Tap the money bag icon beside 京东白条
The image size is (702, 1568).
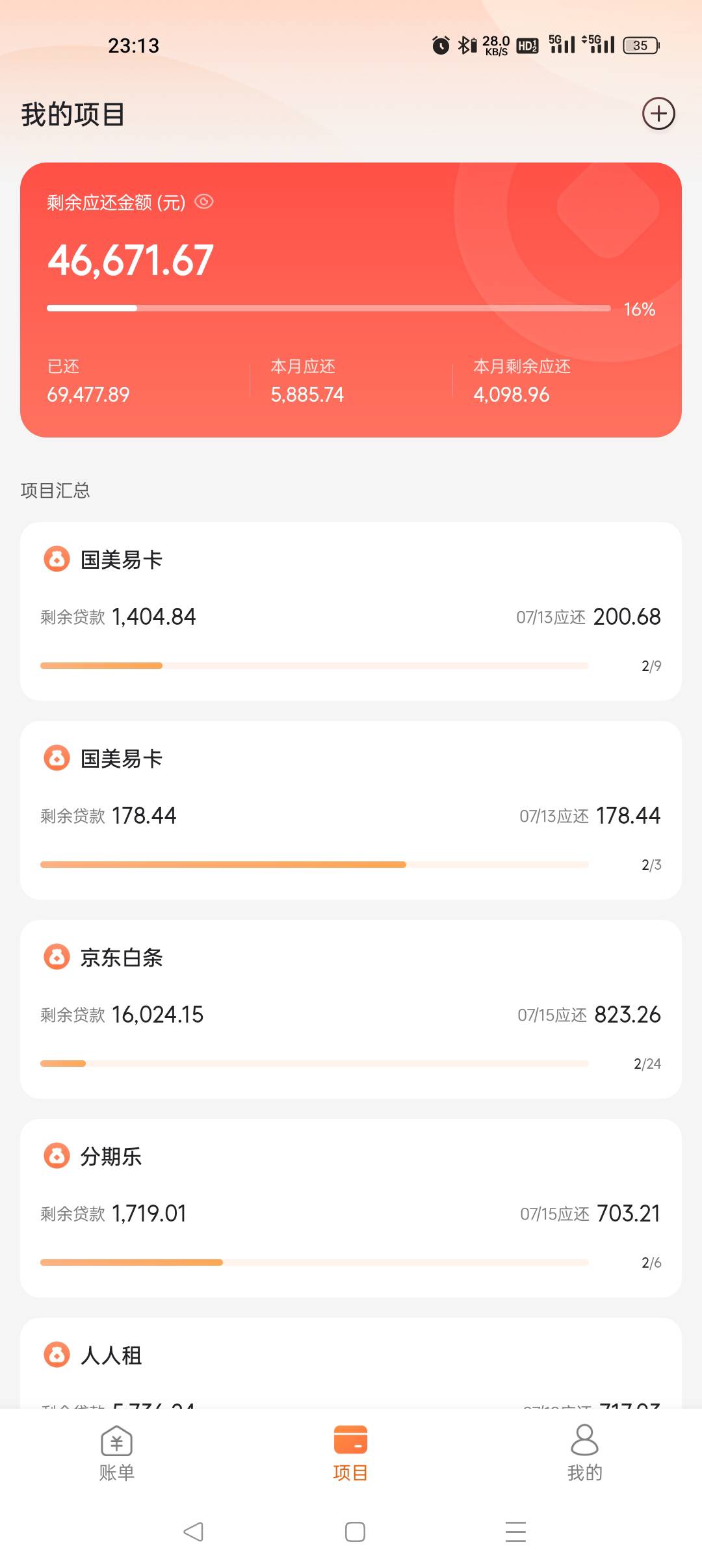tap(57, 956)
